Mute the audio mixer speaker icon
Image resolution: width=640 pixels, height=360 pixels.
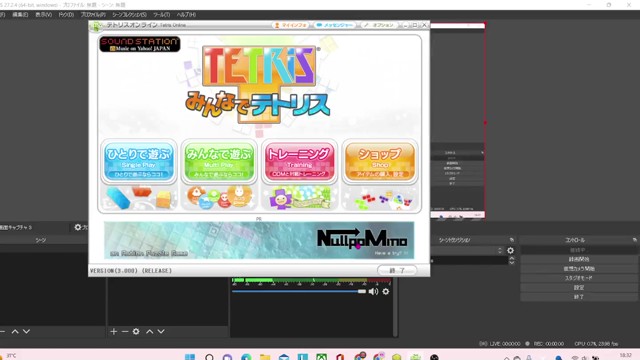pos(373,291)
